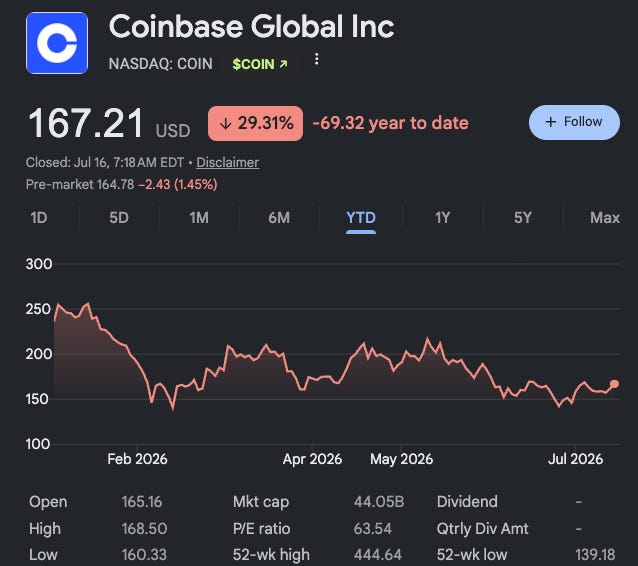Select the 1D time range tab

pyautogui.click(x=39, y=218)
